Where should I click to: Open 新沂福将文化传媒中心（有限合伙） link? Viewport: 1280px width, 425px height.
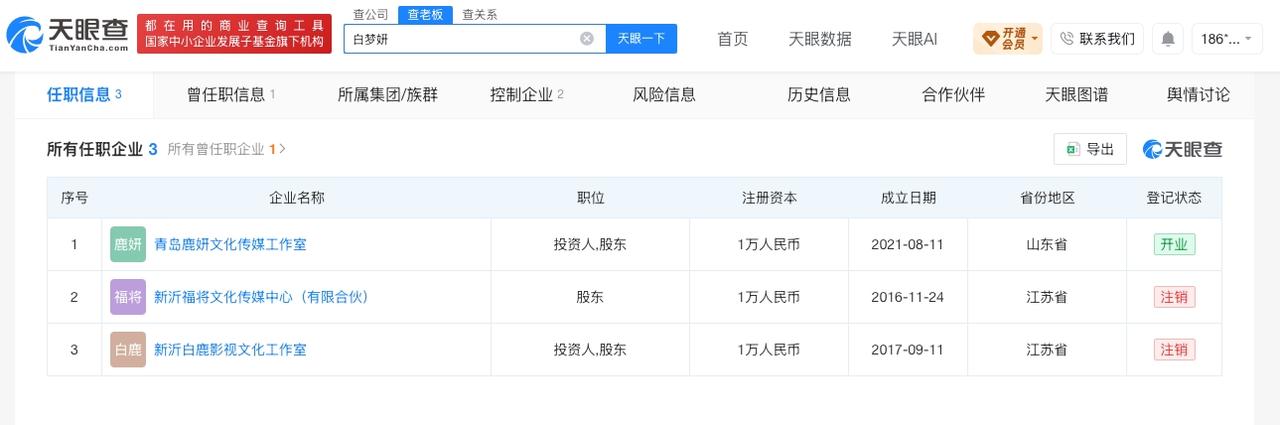point(262,297)
